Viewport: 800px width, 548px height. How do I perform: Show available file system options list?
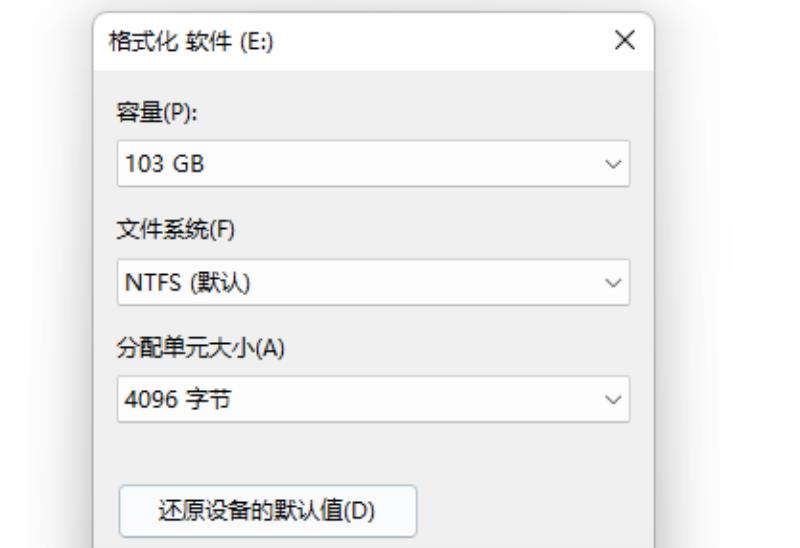tap(373, 282)
